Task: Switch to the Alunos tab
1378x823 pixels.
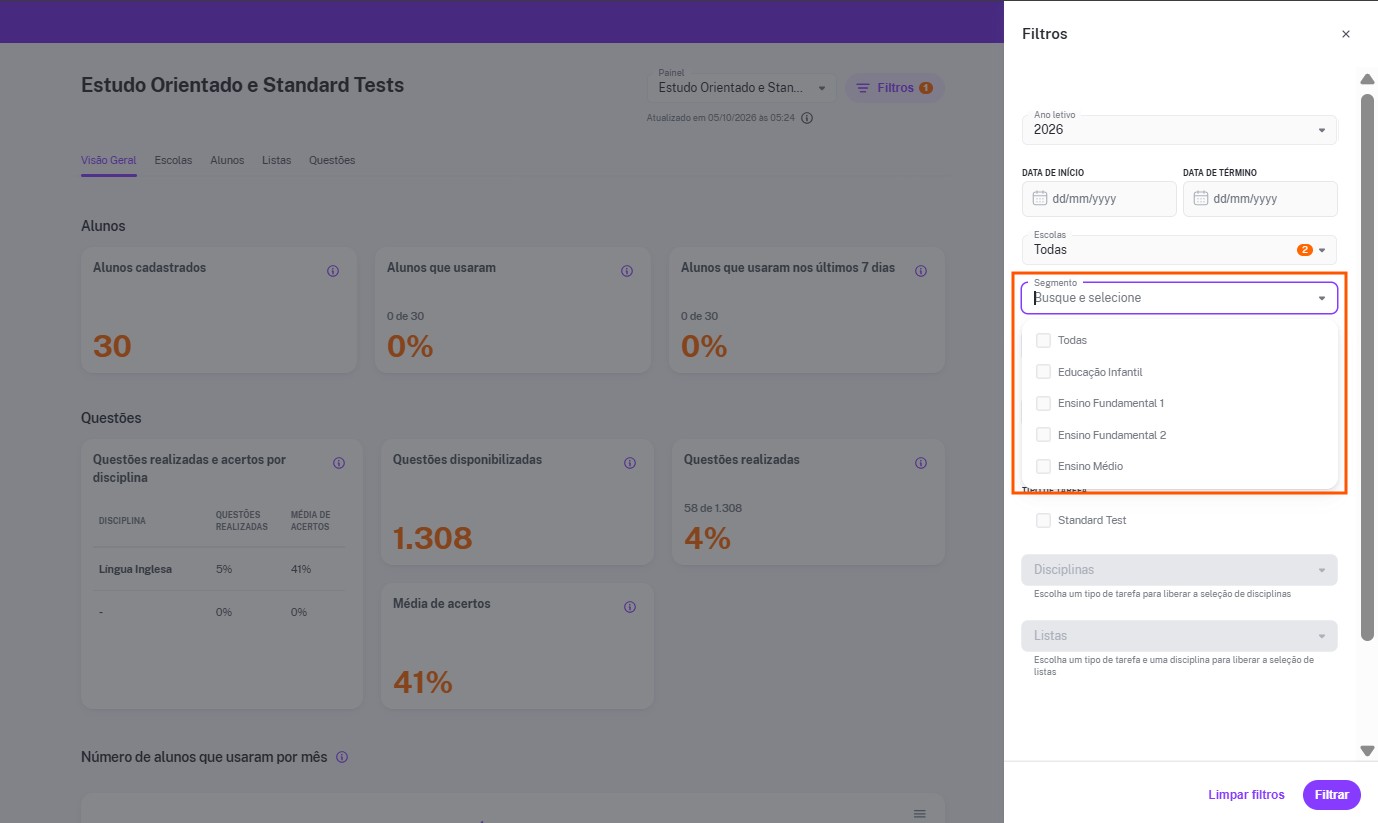Action: click(x=227, y=160)
